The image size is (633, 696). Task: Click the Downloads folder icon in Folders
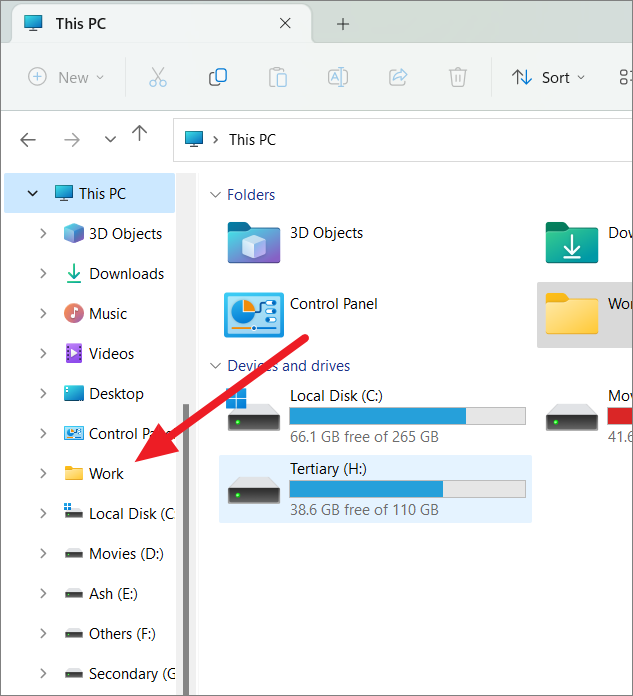[x=572, y=242]
